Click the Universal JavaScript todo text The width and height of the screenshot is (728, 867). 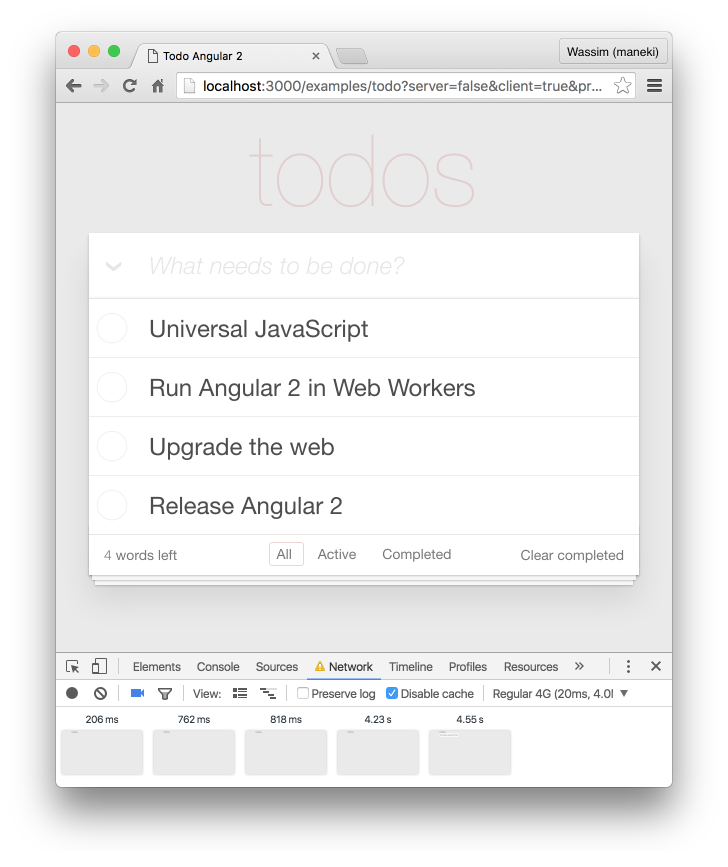[x=259, y=329]
